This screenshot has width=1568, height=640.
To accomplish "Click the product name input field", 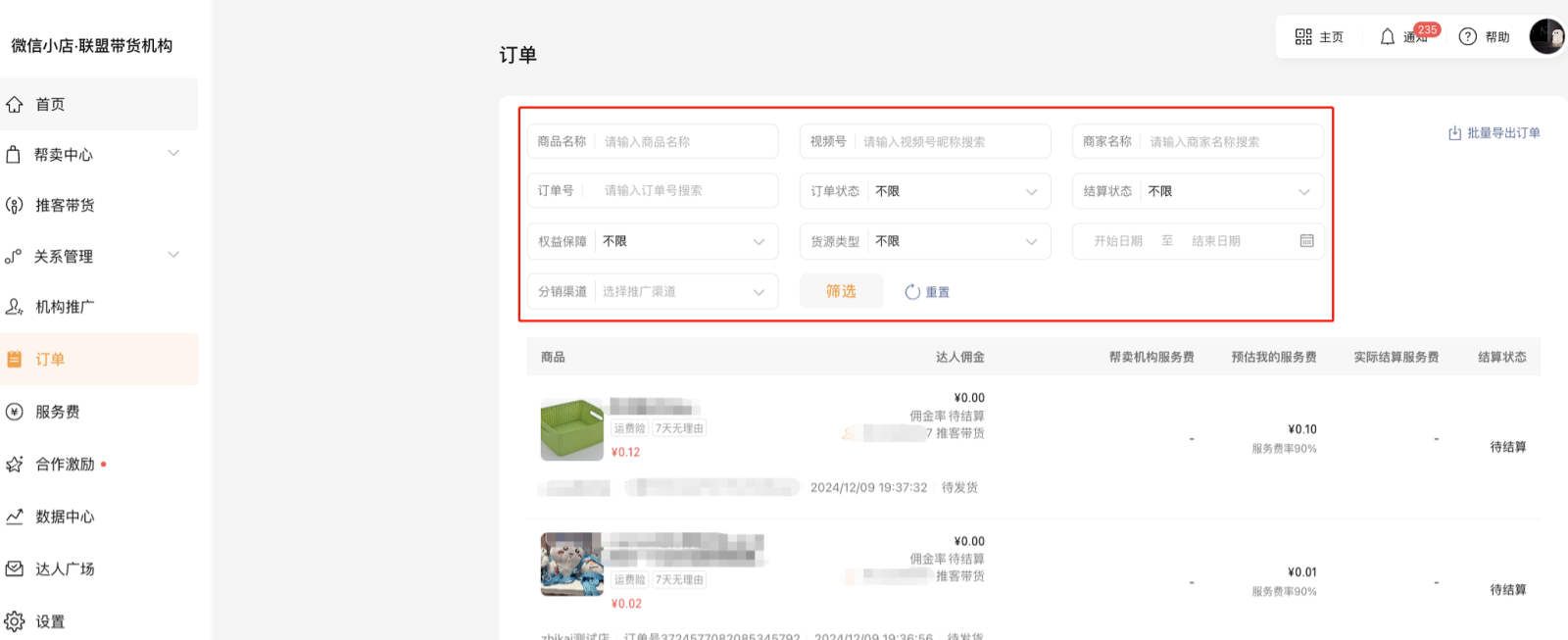I will pos(686,142).
